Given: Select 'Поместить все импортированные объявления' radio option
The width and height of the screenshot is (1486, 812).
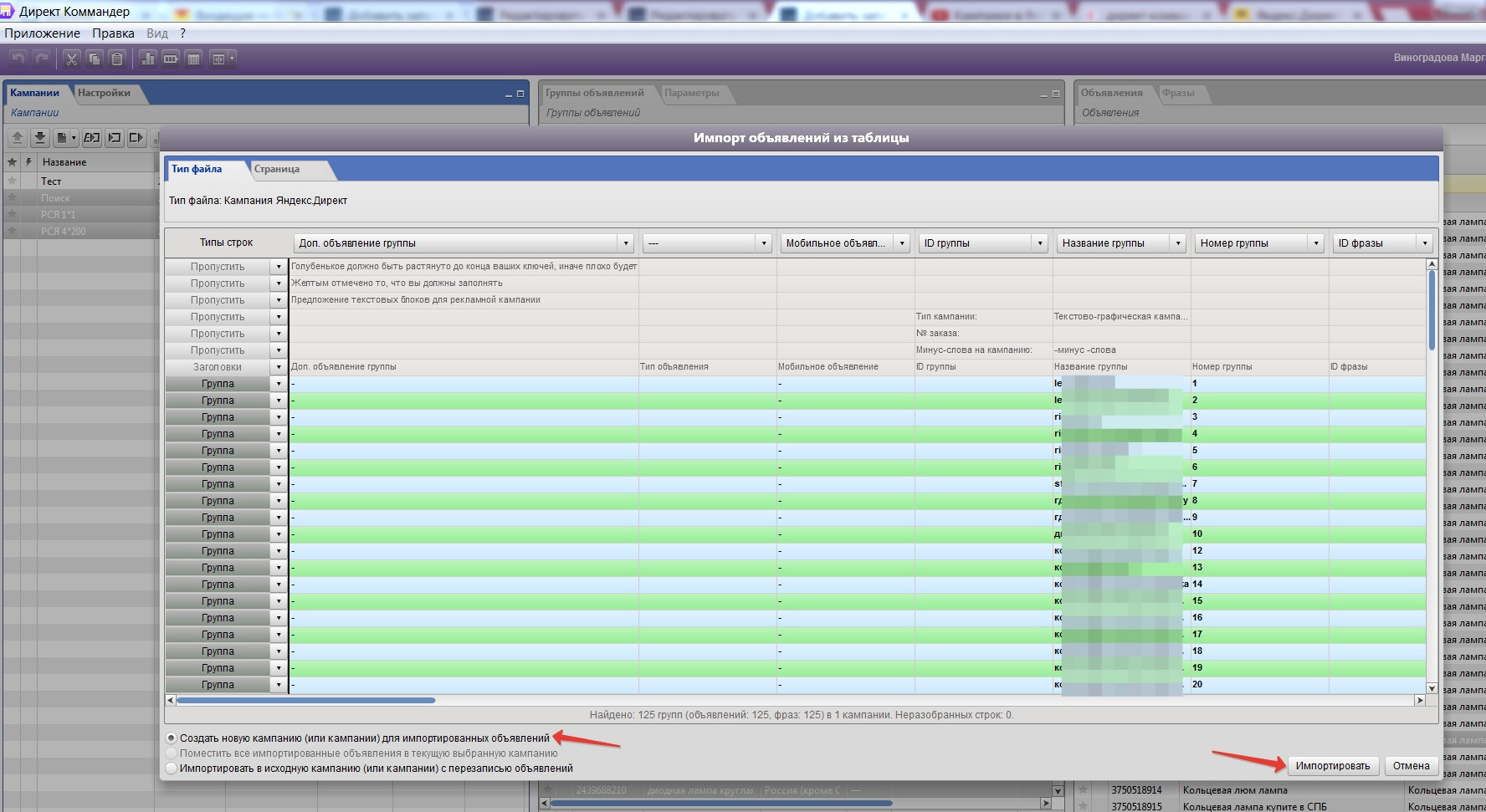Looking at the screenshot, I should (172, 753).
